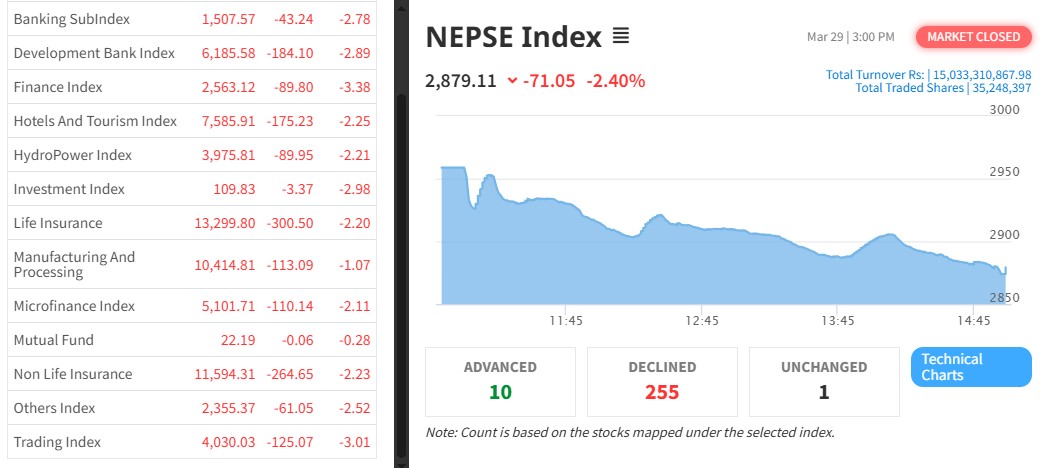1042x468 pixels.
Task: Open the Life Insurance index
Action: pyautogui.click(x=58, y=223)
